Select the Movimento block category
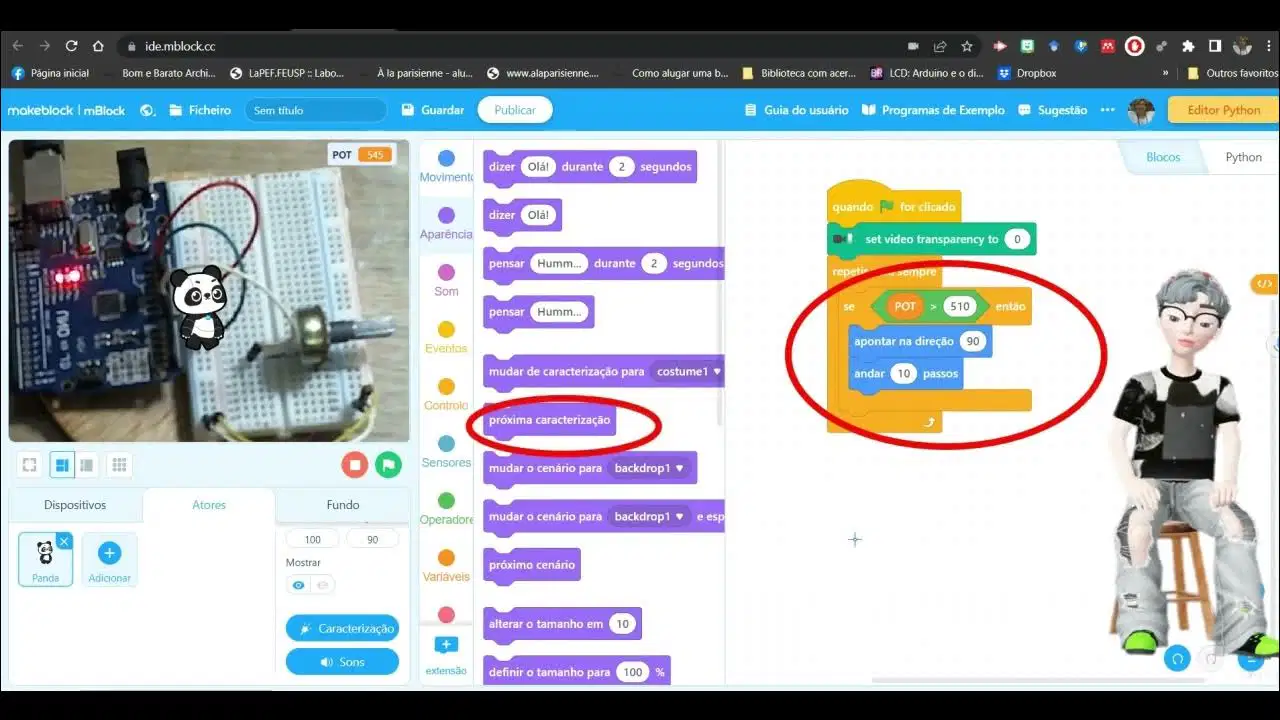This screenshot has height=720, width=1280. pyautogui.click(x=446, y=166)
